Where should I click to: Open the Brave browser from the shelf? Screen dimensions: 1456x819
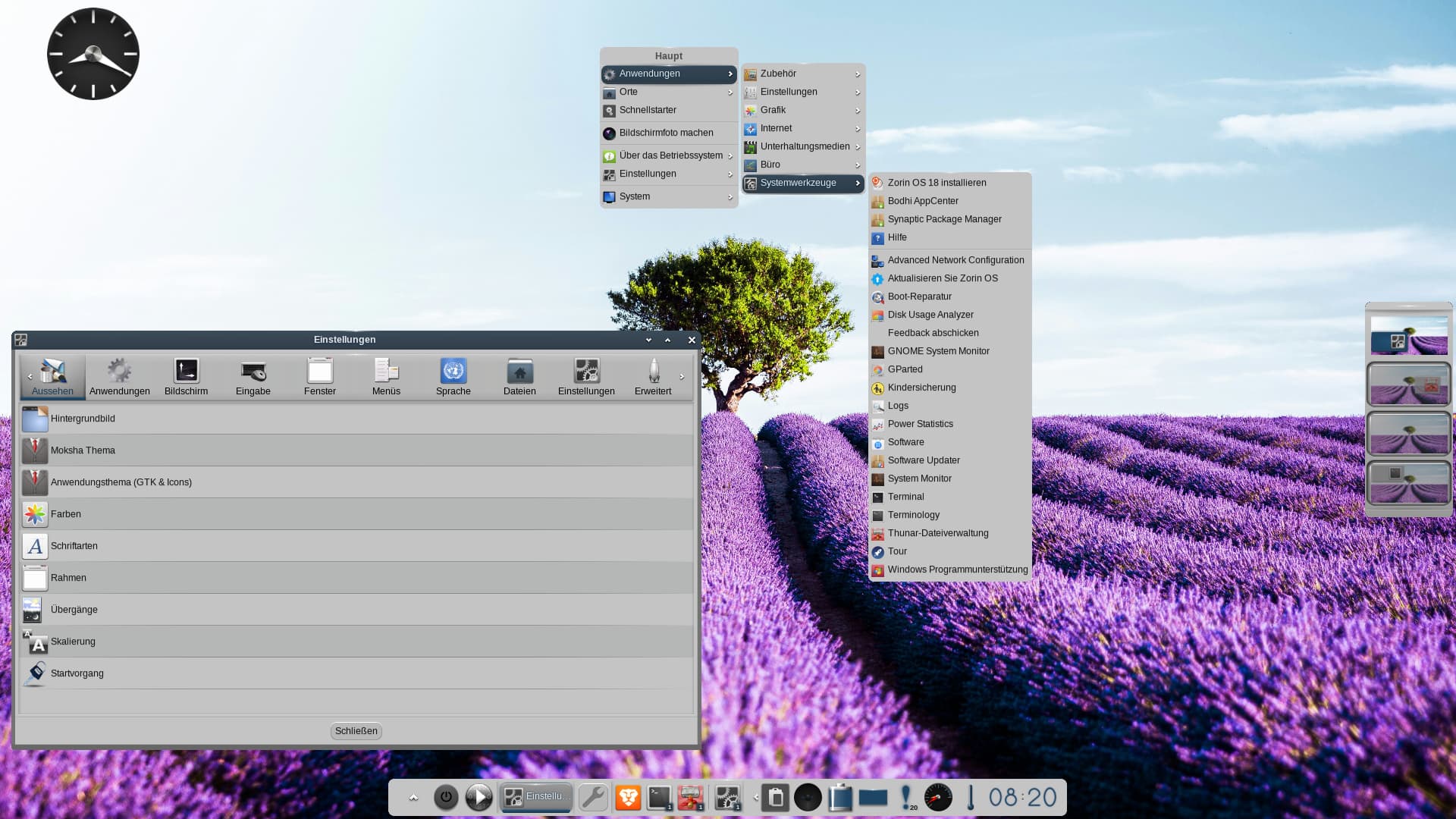click(628, 797)
